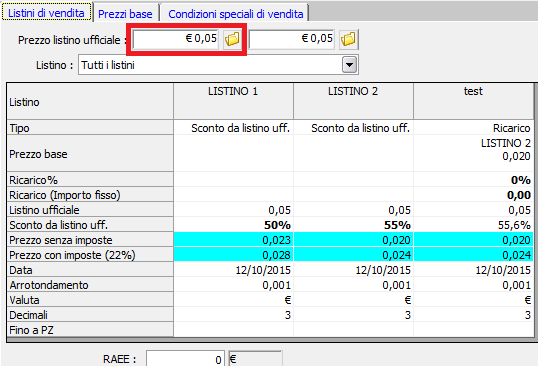This screenshot has height=366, width=538.
Task: Click the Sconto da listino uff. row label
Action: pyautogui.click(x=90, y=225)
